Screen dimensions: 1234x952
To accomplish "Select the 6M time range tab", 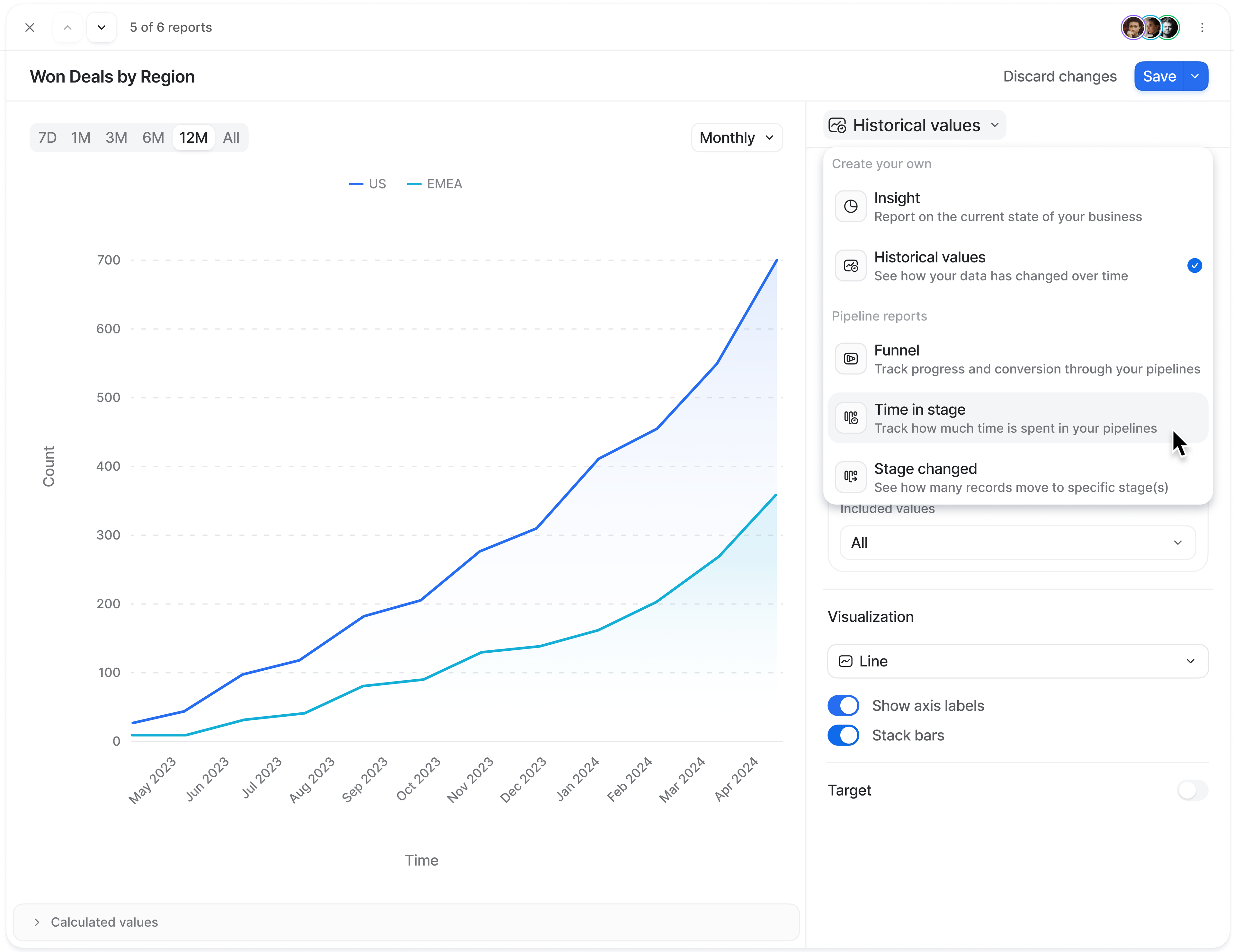I will point(153,138).
